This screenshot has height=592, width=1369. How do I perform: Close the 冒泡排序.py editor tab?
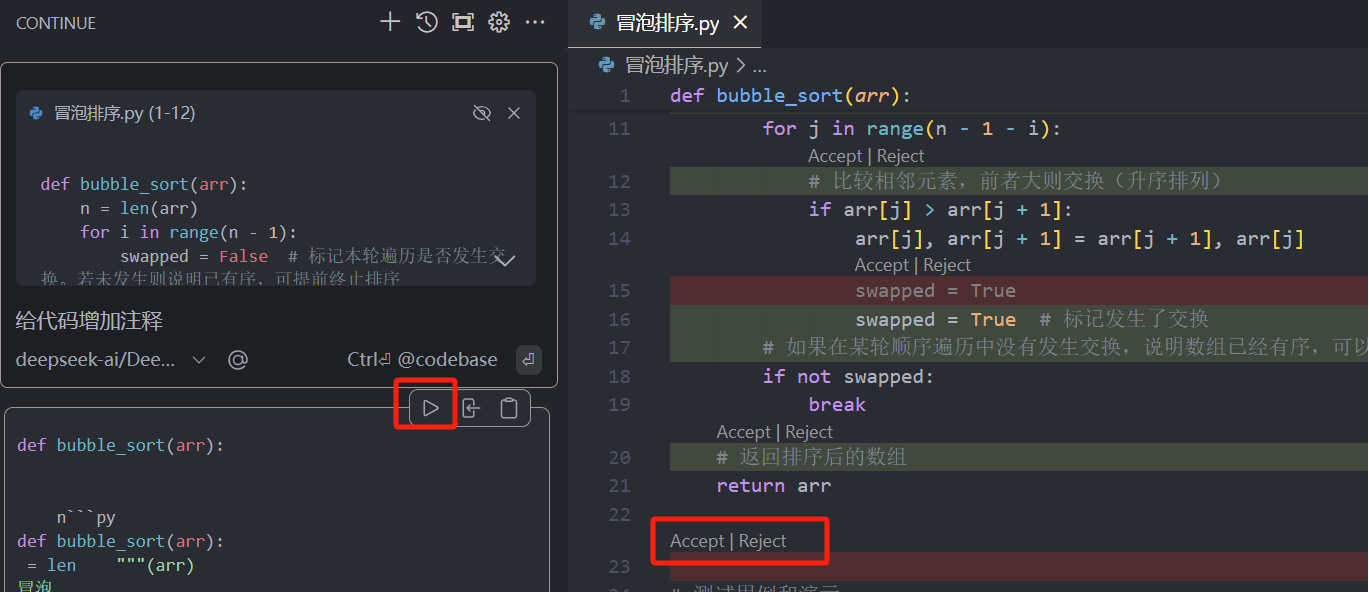click(x=740, y=23)
